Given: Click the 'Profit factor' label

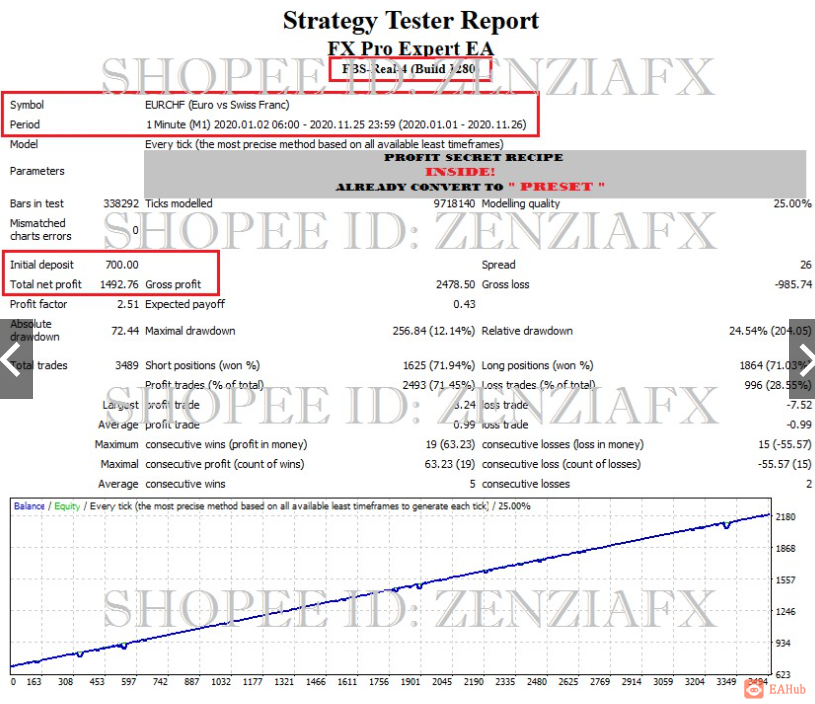Looking at the screenshot, I should click(x=38, y=304).
